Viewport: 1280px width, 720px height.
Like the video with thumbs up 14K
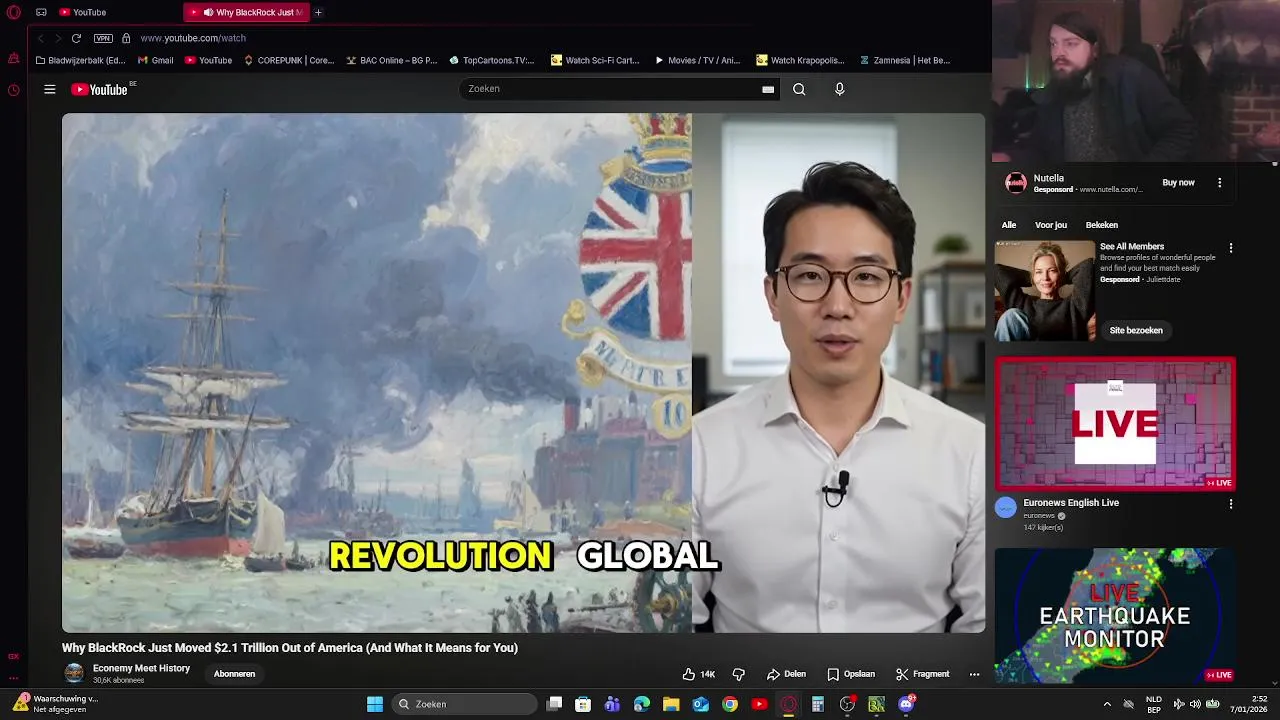(699, 674)
